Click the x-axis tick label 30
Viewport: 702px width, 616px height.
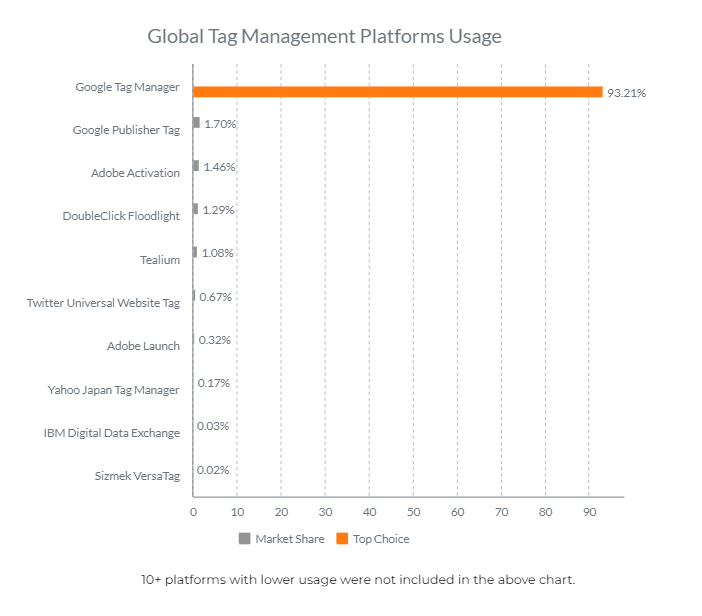[x=325, y=512]
